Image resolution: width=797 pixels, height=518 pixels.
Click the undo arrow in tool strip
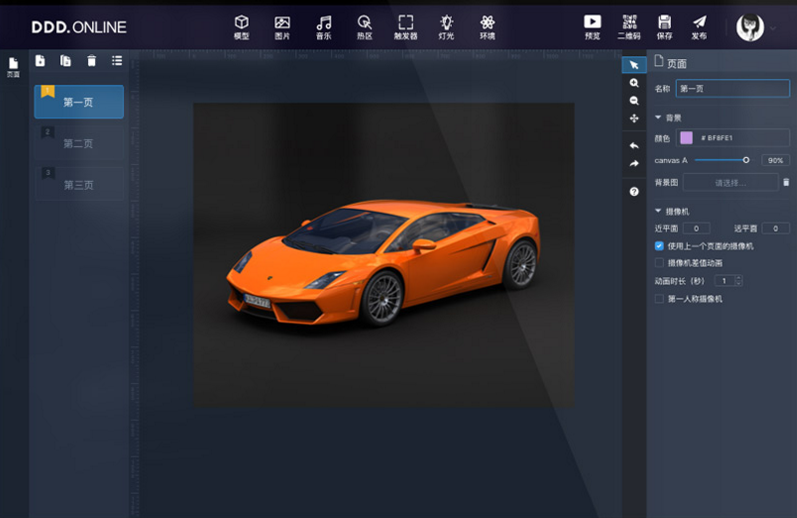[x=634, y=146]
